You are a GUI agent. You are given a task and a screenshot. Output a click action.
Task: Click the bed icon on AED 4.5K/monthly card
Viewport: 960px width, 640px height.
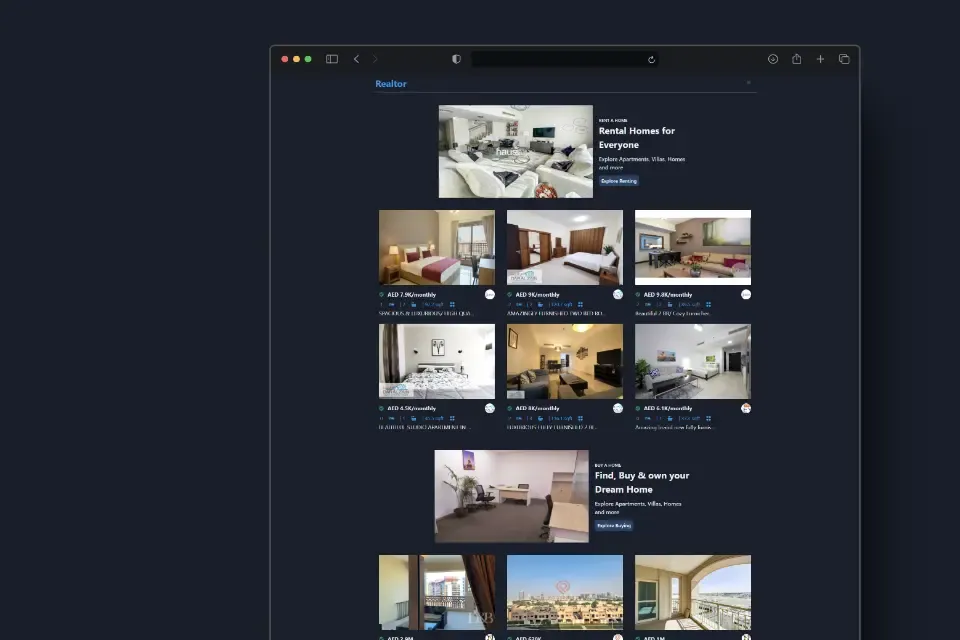(391, 418)
